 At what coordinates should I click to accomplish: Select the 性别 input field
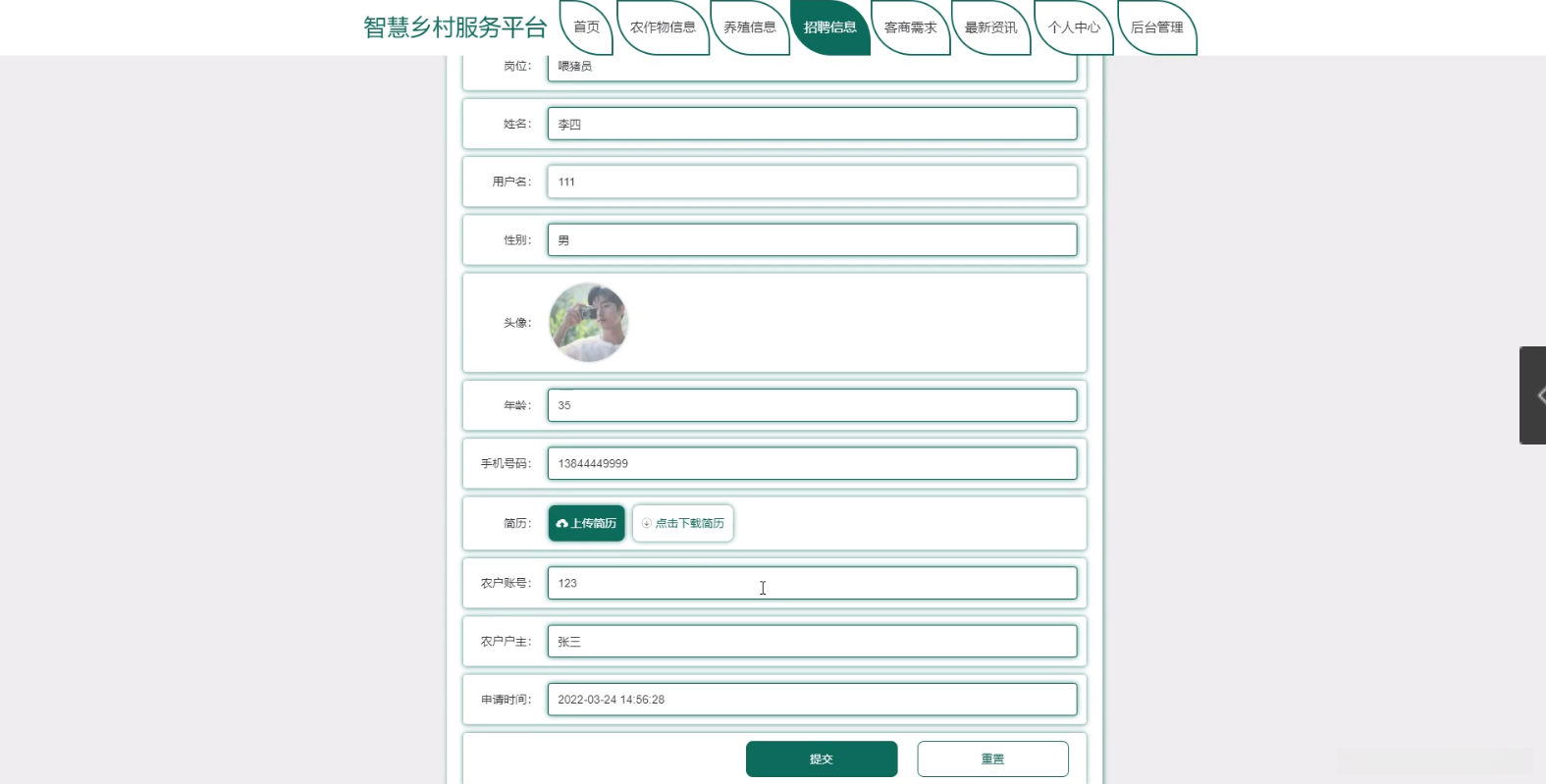coord(812,240)
